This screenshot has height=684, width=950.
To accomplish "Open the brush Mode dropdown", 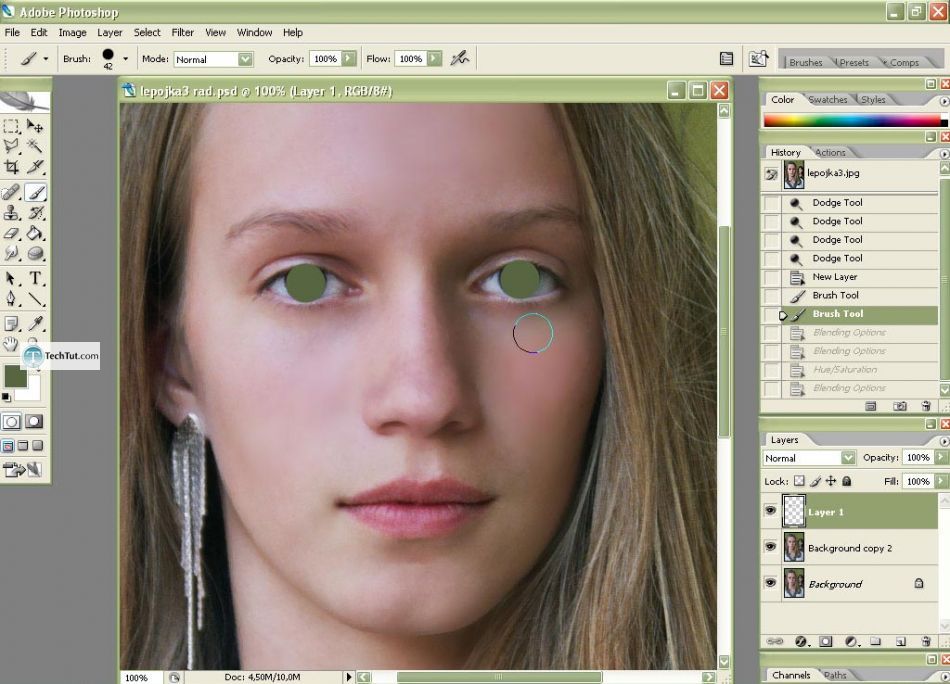I will coord(245,59).
